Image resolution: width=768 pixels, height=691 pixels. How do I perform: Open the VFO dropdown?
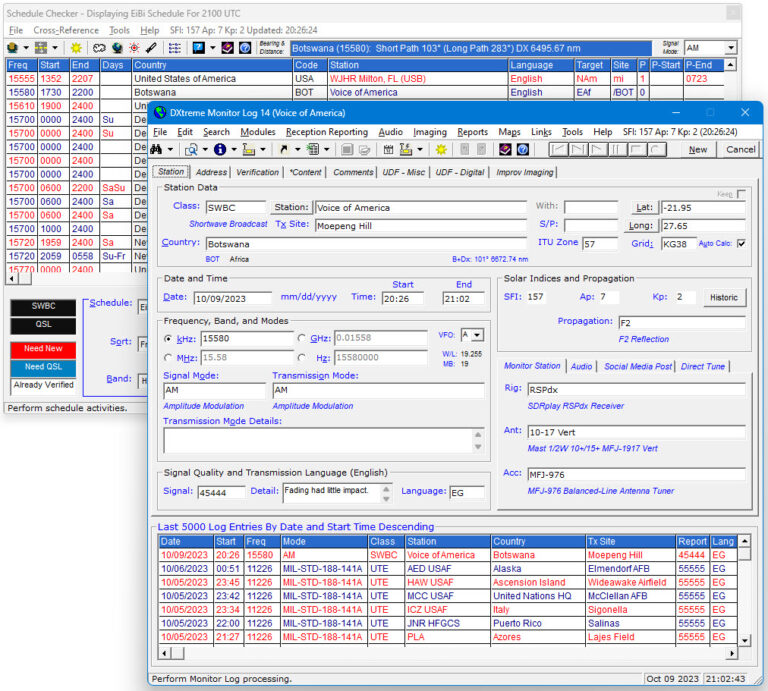478,335
